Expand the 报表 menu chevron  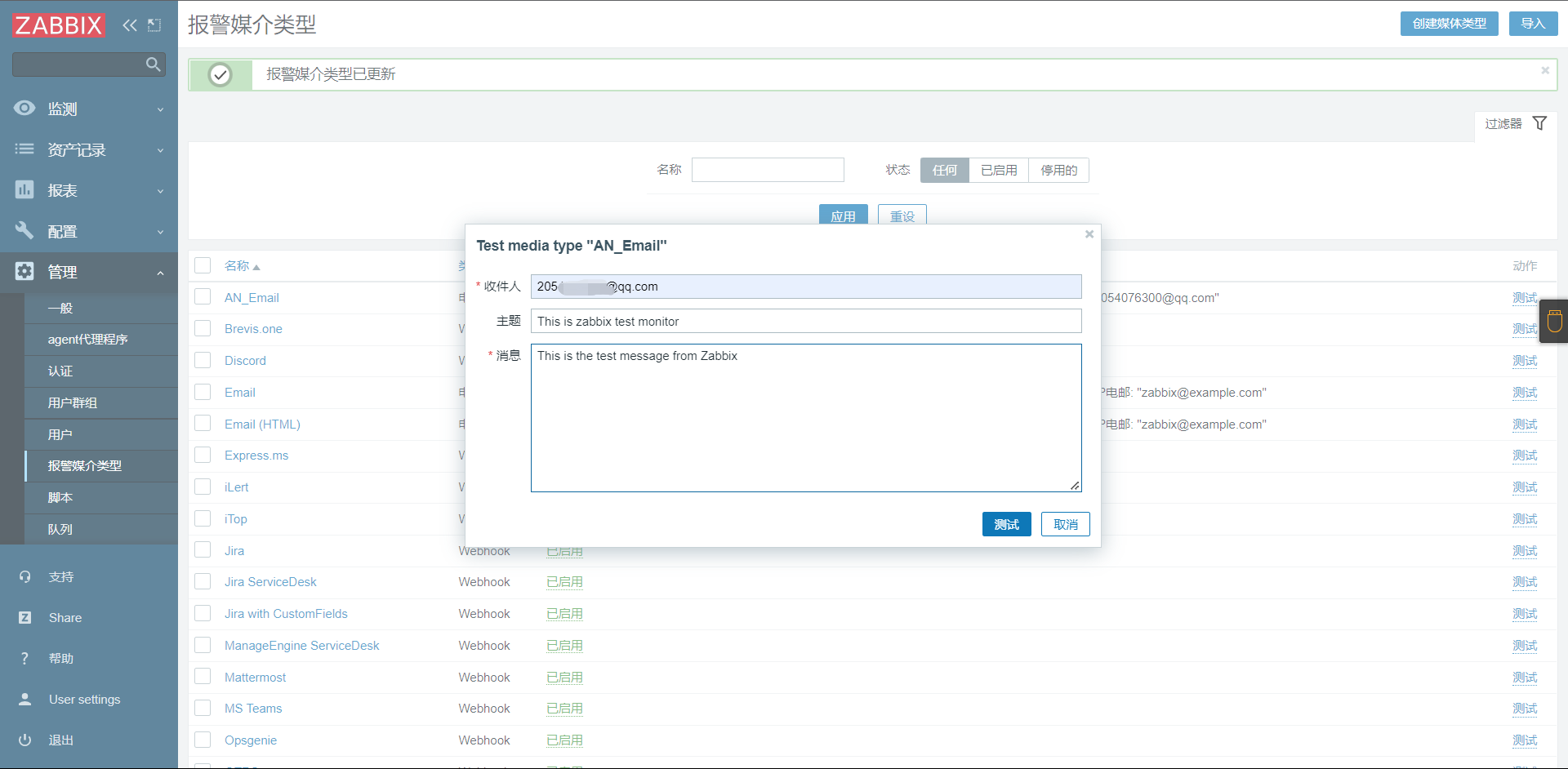coord(160,191)
